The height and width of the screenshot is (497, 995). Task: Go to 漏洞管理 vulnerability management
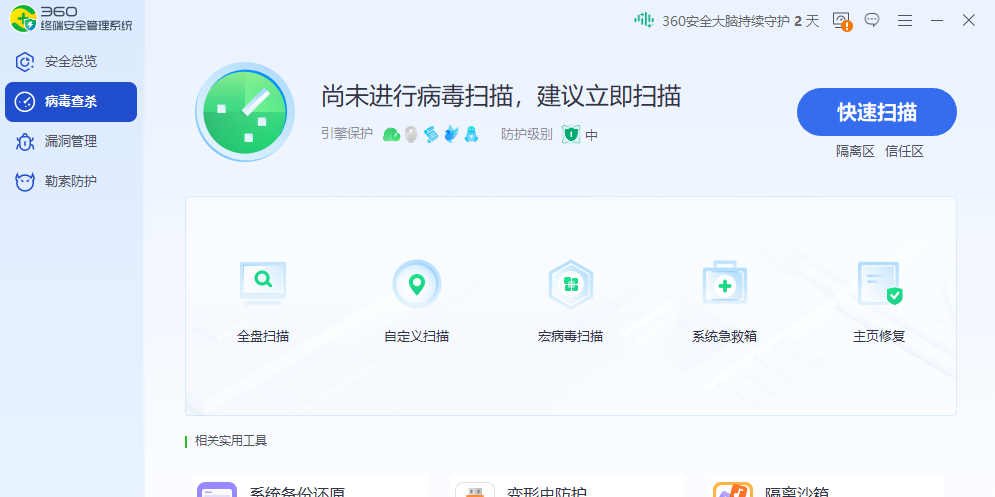coord(70,141)
